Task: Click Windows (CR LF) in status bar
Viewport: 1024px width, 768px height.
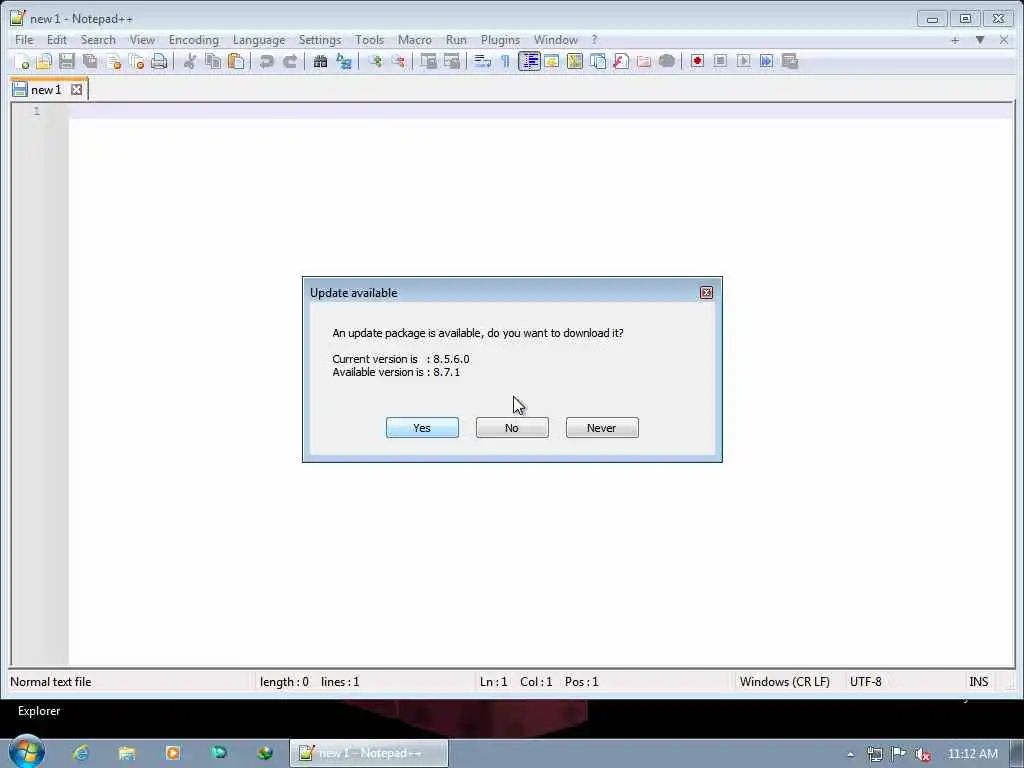Action: click(784, 682)
